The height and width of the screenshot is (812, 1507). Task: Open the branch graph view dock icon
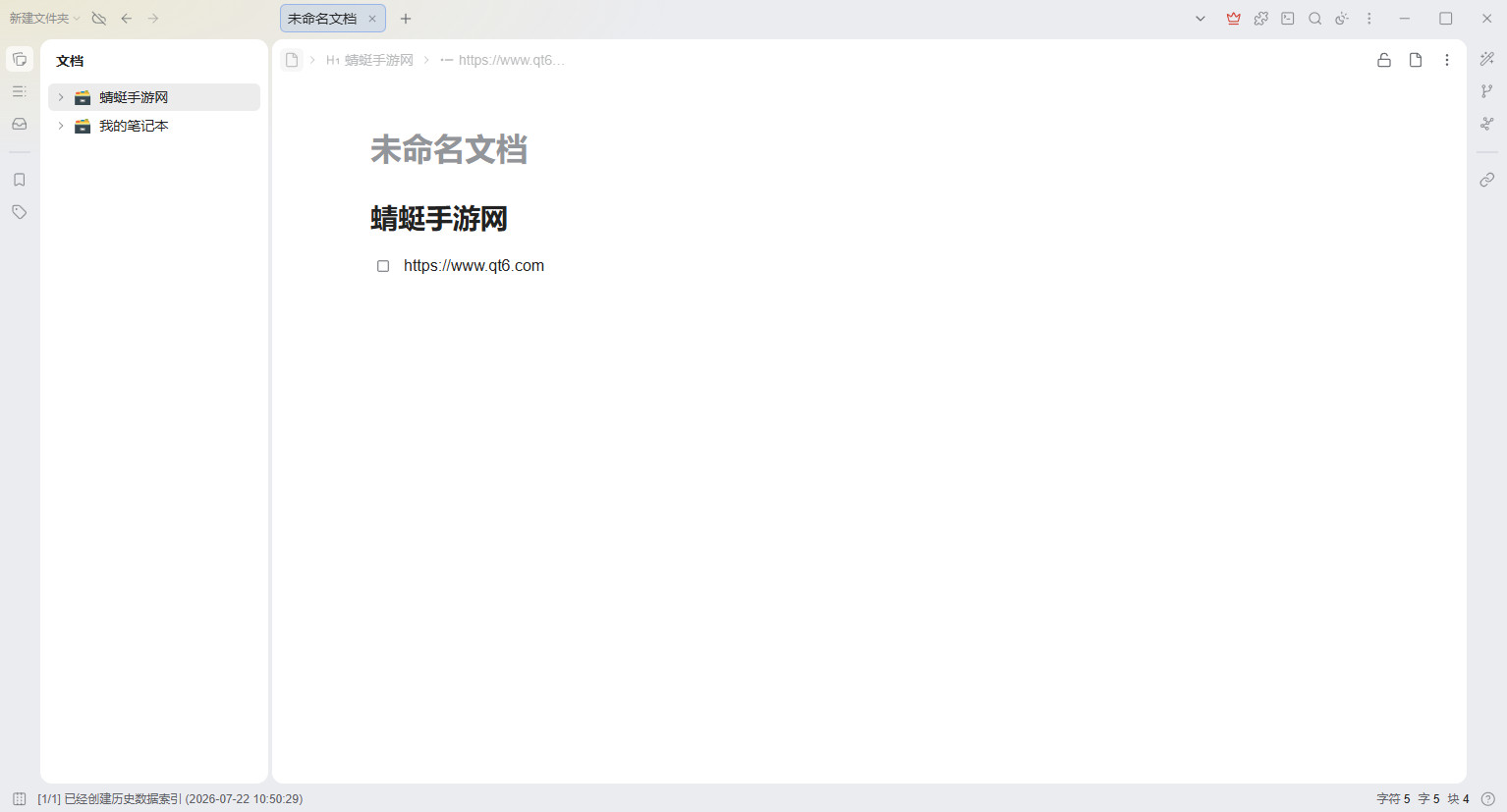click(x=1487, y=91)
